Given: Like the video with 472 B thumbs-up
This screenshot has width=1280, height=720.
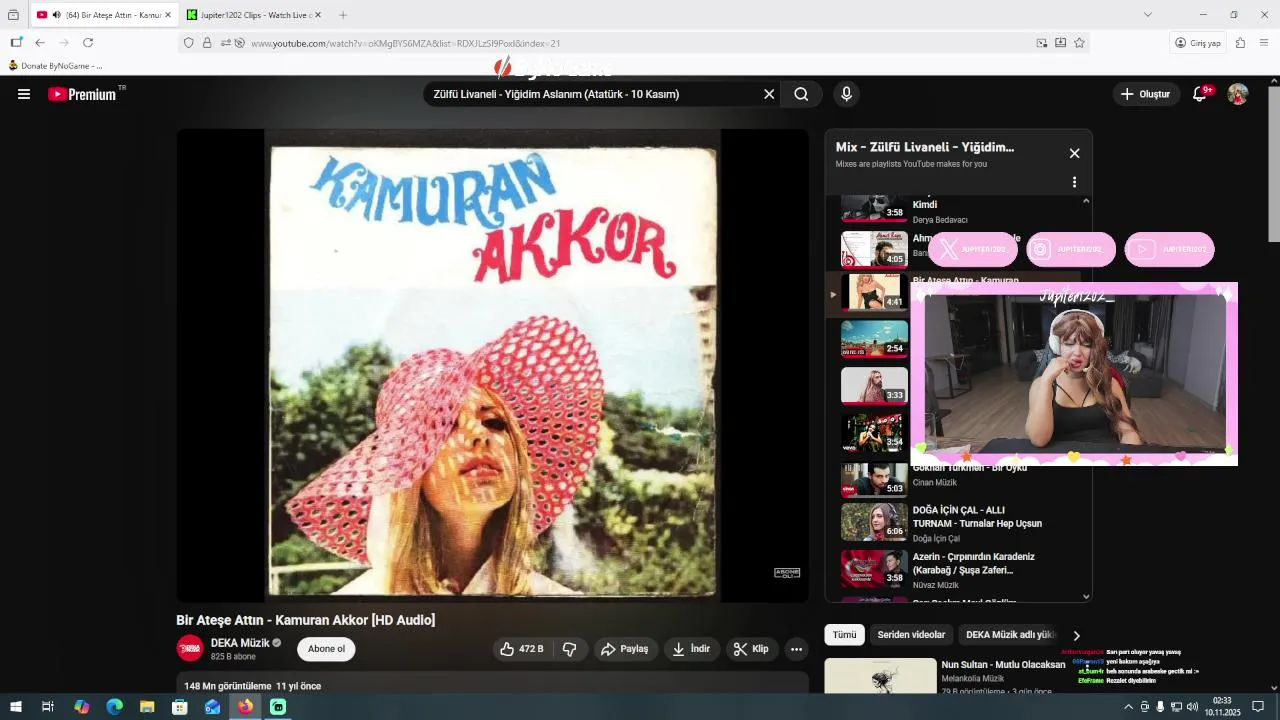Looking at the screenshot, I should [522, 649].
